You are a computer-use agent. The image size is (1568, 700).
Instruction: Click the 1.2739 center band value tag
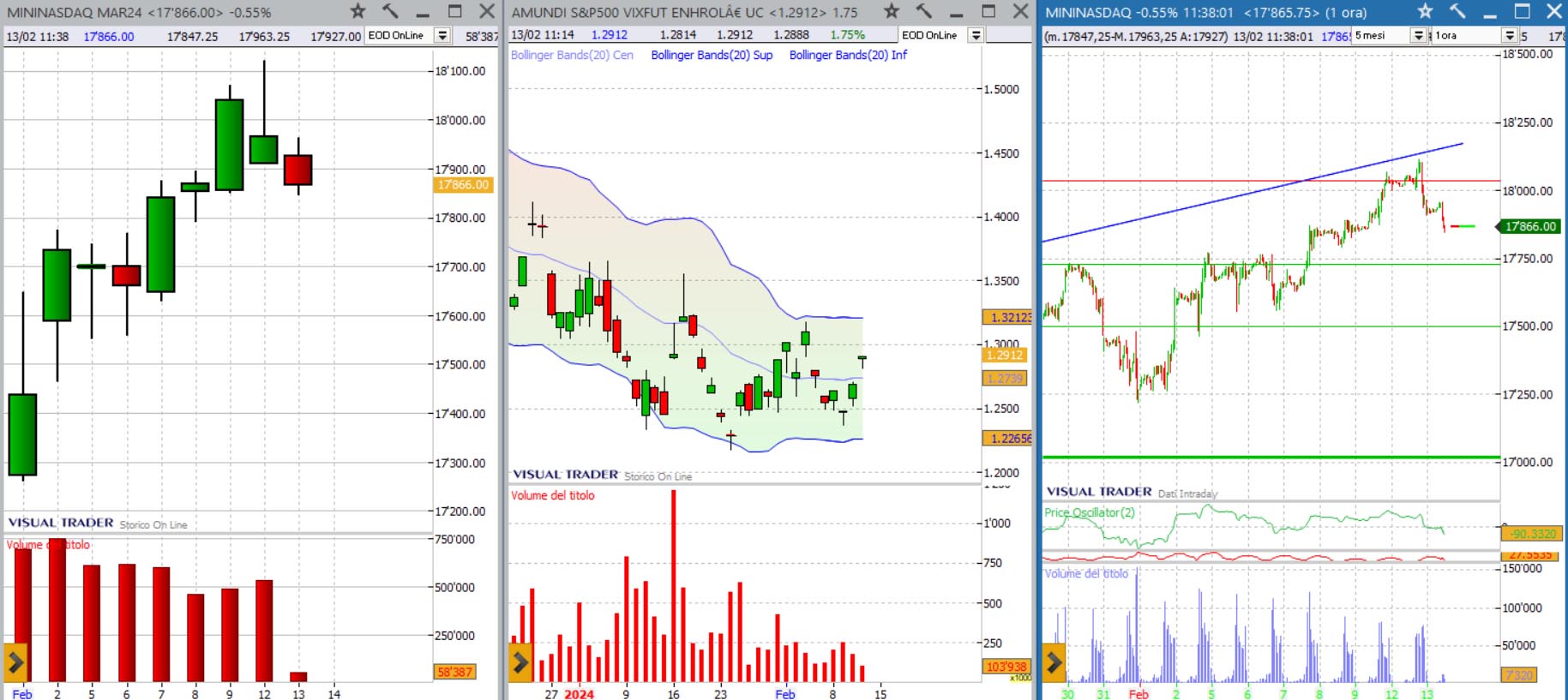click(x=1004, y=378)
